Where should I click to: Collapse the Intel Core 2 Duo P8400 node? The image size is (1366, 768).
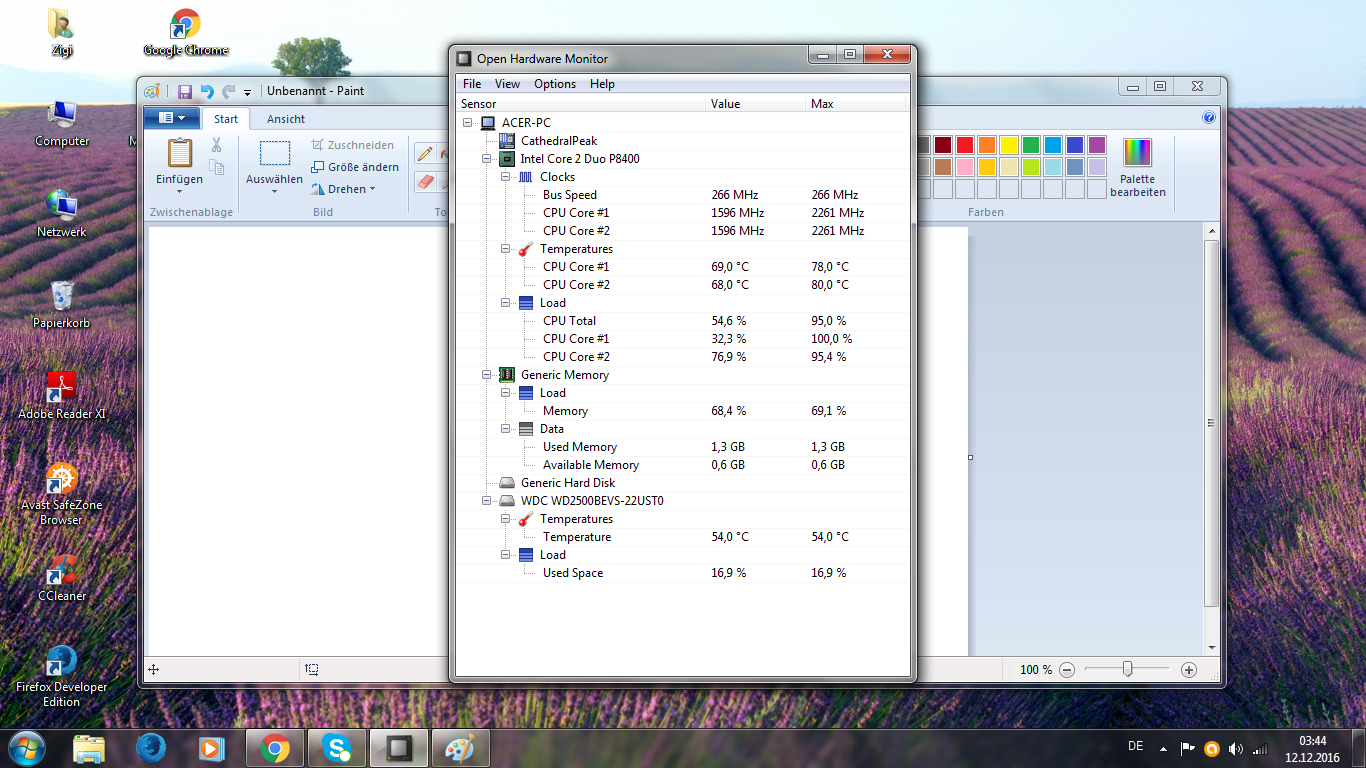coord(487,159)
